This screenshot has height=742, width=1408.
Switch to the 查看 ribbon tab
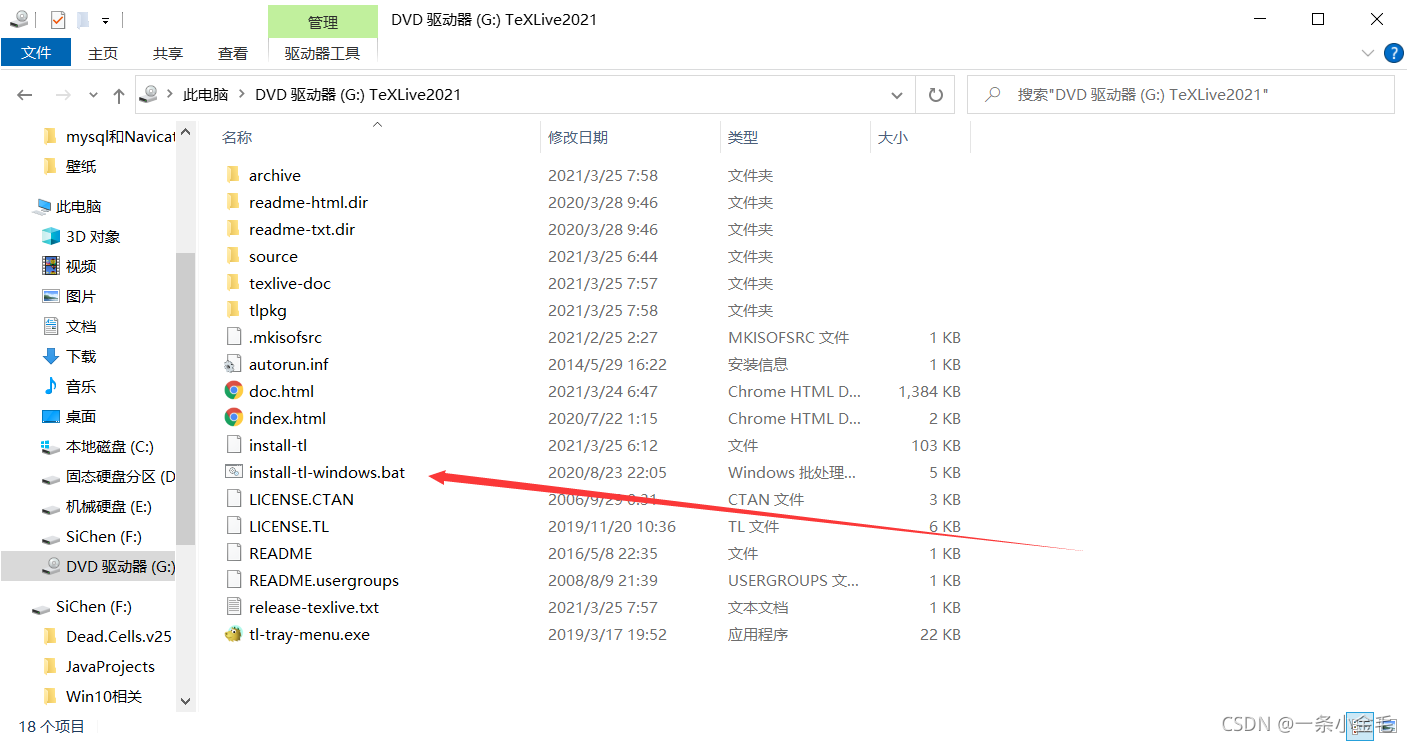point(233,53)
